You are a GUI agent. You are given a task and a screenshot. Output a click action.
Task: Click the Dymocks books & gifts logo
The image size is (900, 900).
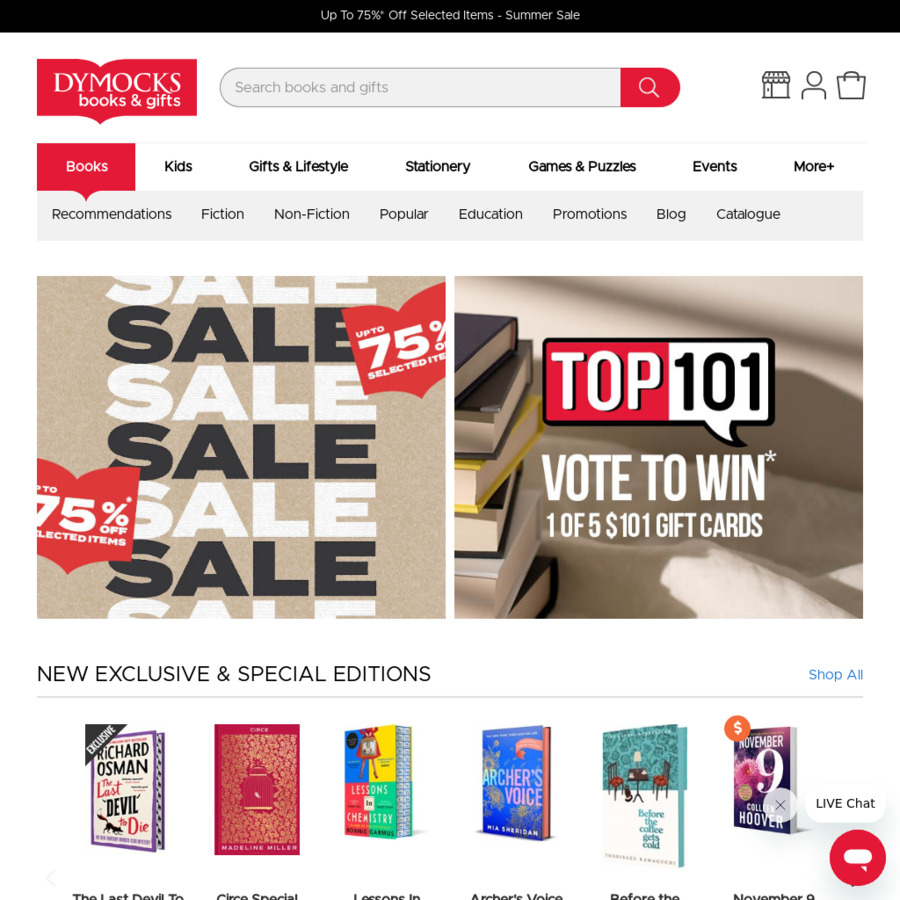[117, 90]
